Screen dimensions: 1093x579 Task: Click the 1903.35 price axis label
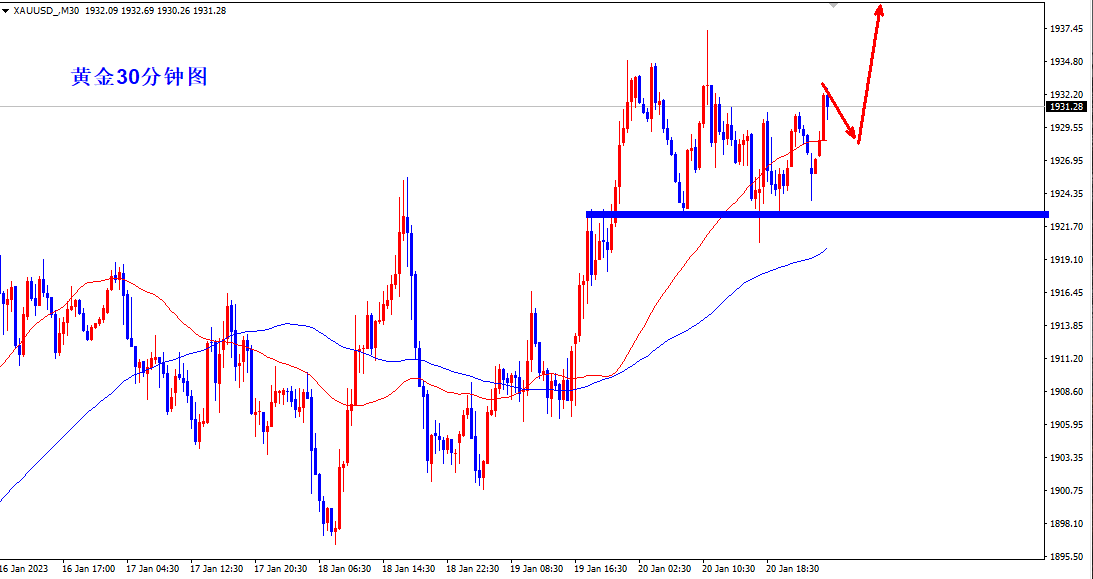(1067, 458)
